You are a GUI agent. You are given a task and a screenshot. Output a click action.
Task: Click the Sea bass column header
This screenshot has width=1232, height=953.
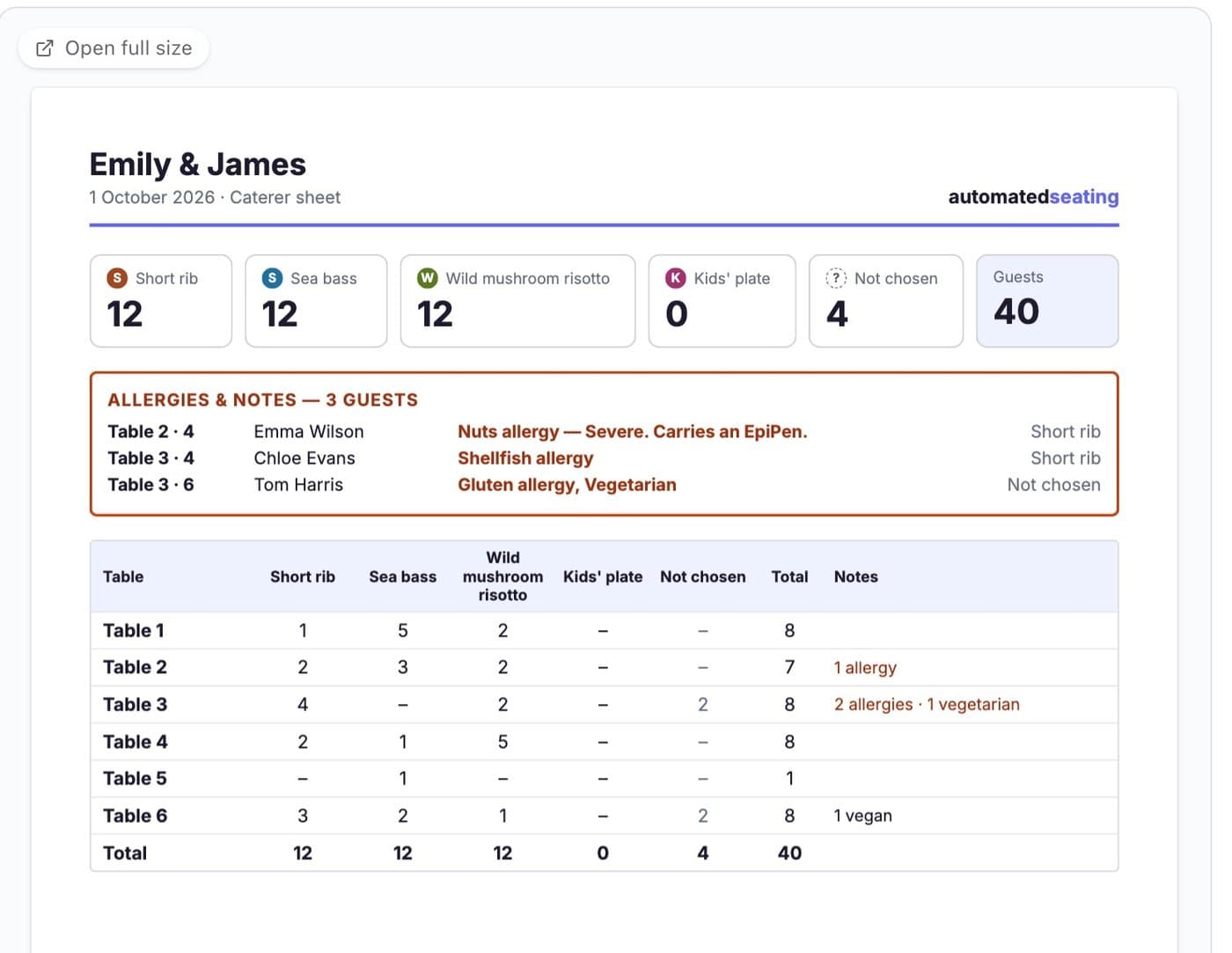(x=403, y=577)
